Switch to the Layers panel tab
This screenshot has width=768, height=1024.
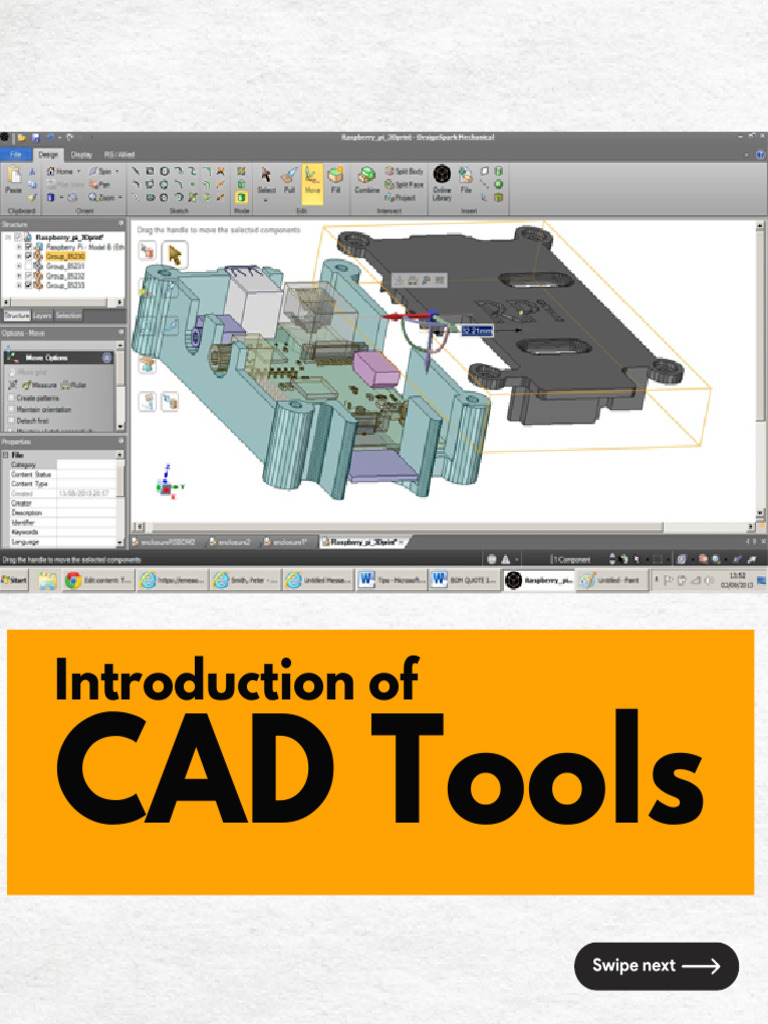[42, 315]
